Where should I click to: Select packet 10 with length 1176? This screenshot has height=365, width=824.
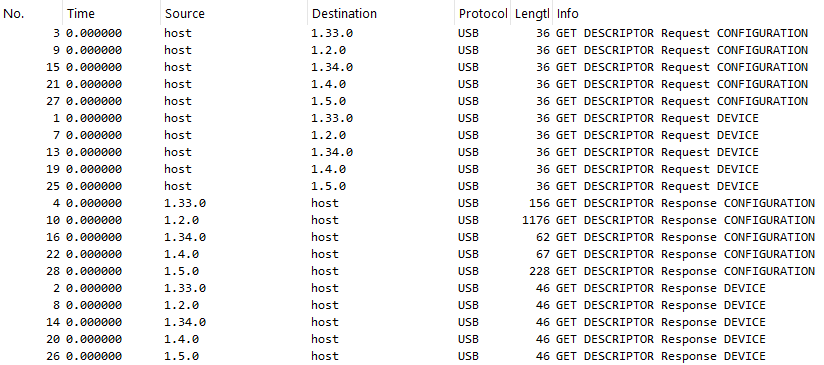(412, 220)
